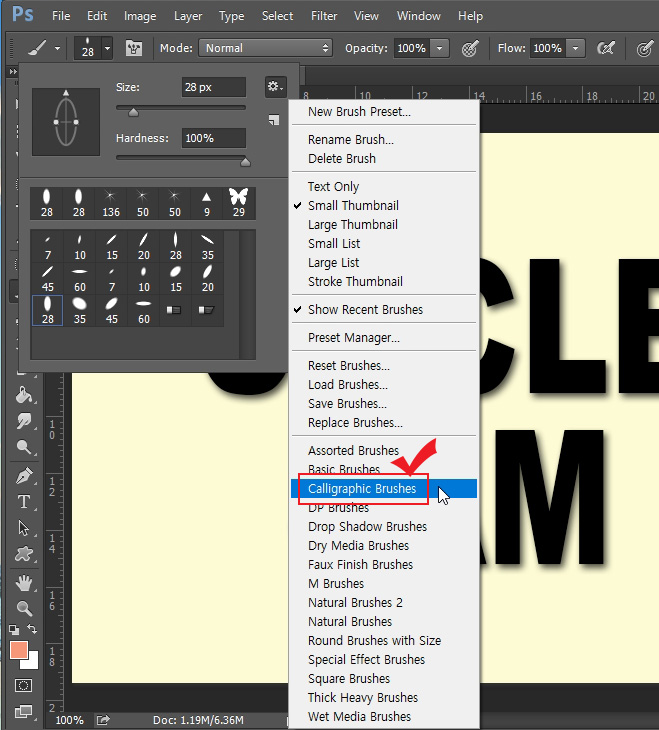Select the Dodge tool
Screen dimensions: 659x730
click(24, 447)
